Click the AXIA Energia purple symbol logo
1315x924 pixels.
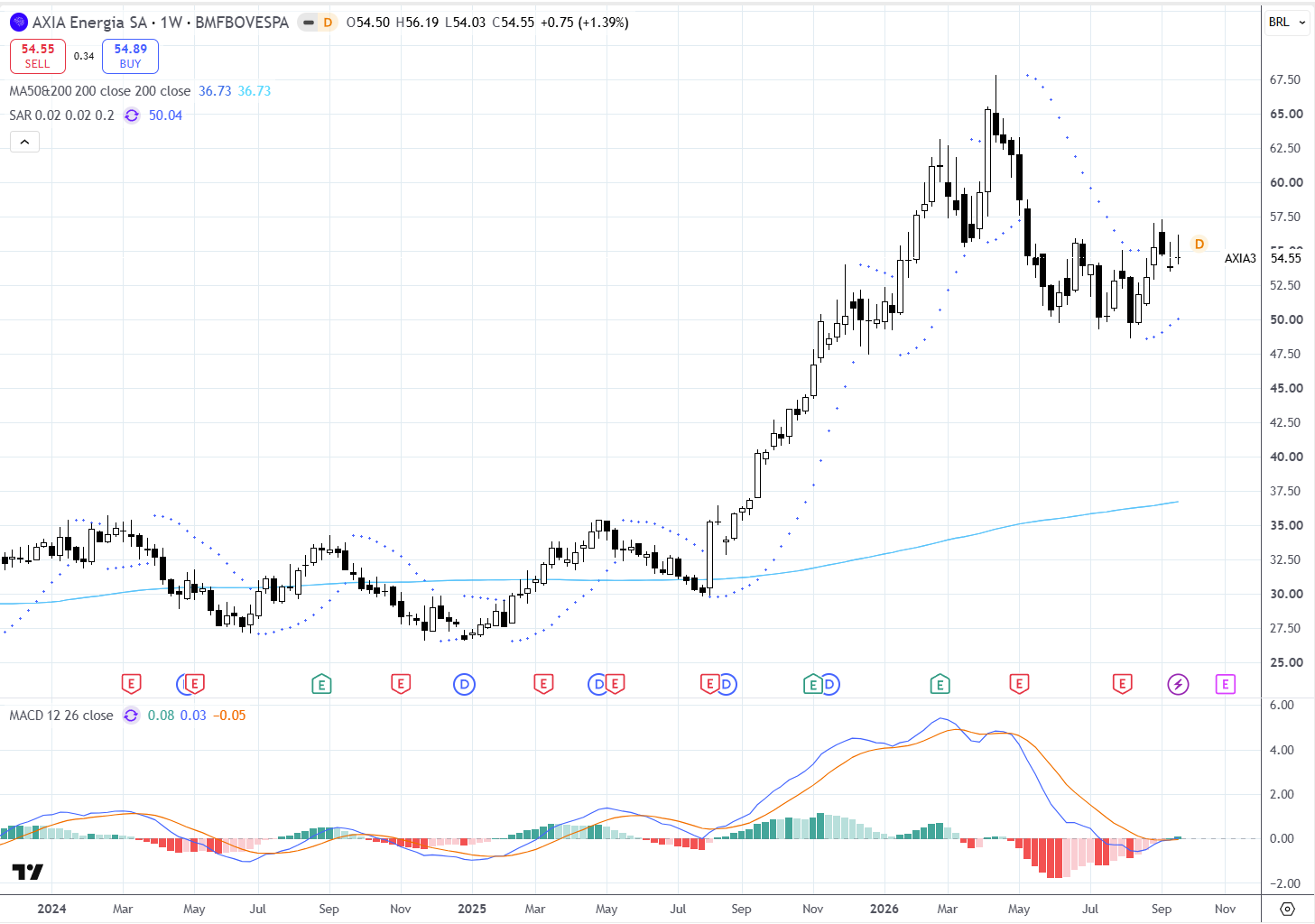click(18, 23)
